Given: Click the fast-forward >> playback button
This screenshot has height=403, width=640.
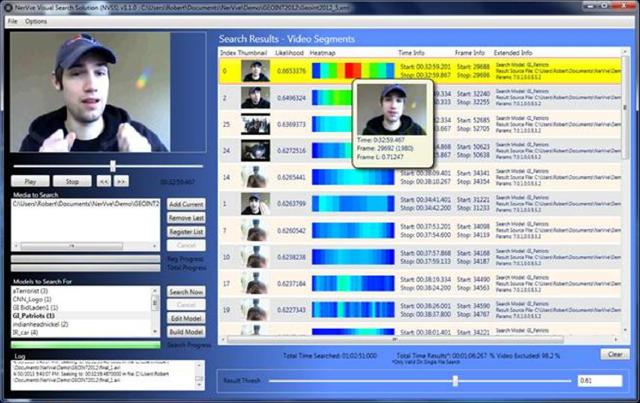Looking at the screenshot, I should pyautogui.click(x=122, y=181).
